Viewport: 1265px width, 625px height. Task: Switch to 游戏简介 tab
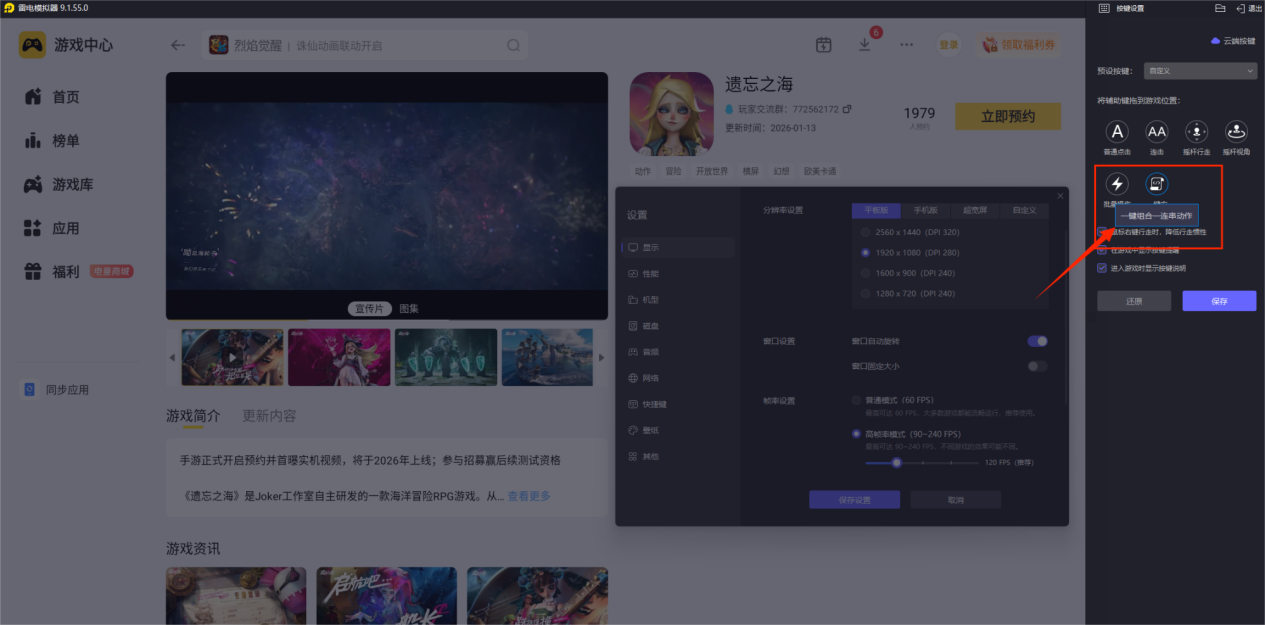(x=193, y=416)
